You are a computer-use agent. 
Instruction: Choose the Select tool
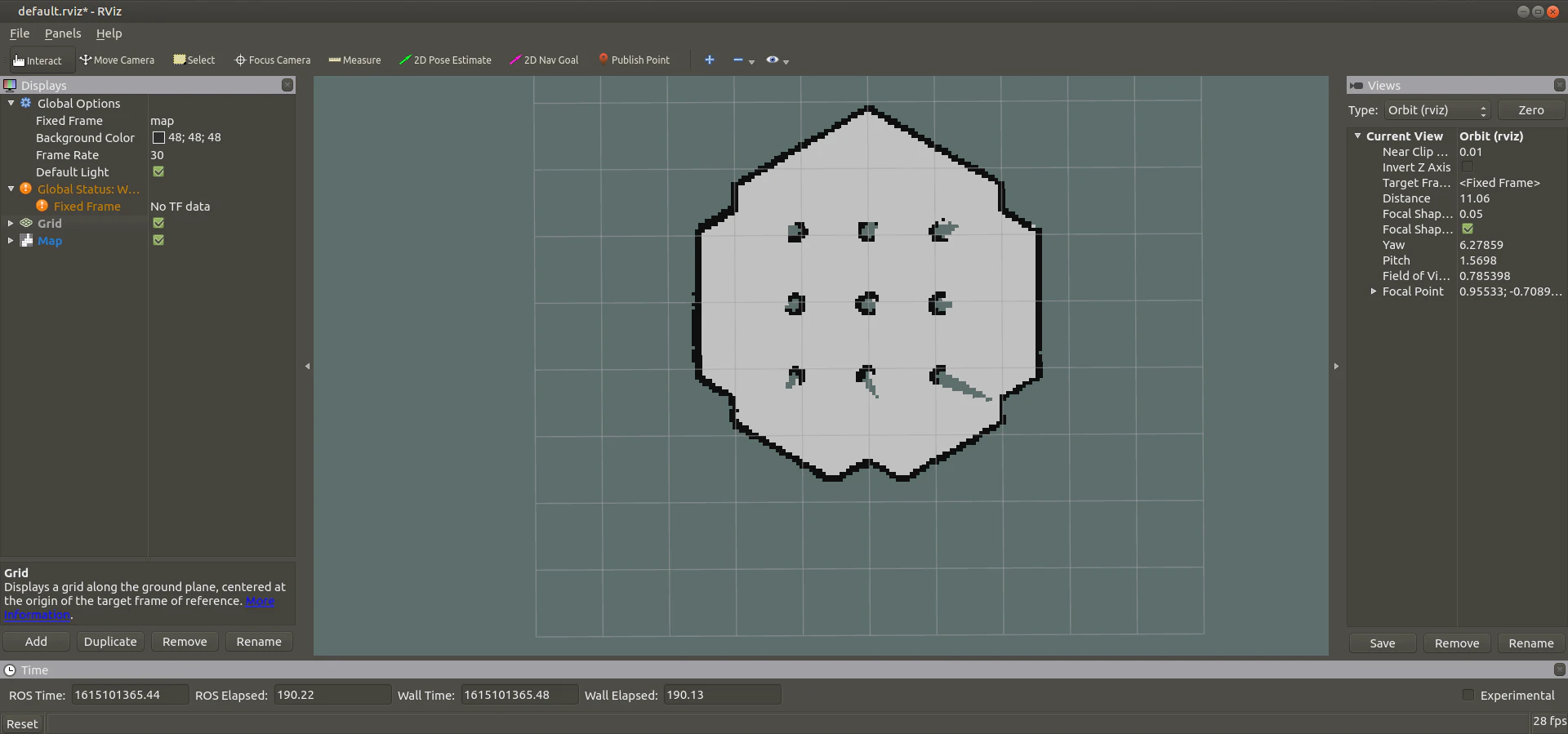coord(194,60)
